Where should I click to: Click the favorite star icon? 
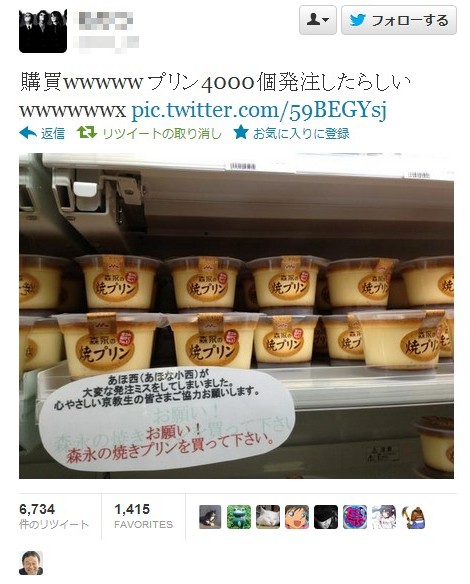[x=241, y=132]
